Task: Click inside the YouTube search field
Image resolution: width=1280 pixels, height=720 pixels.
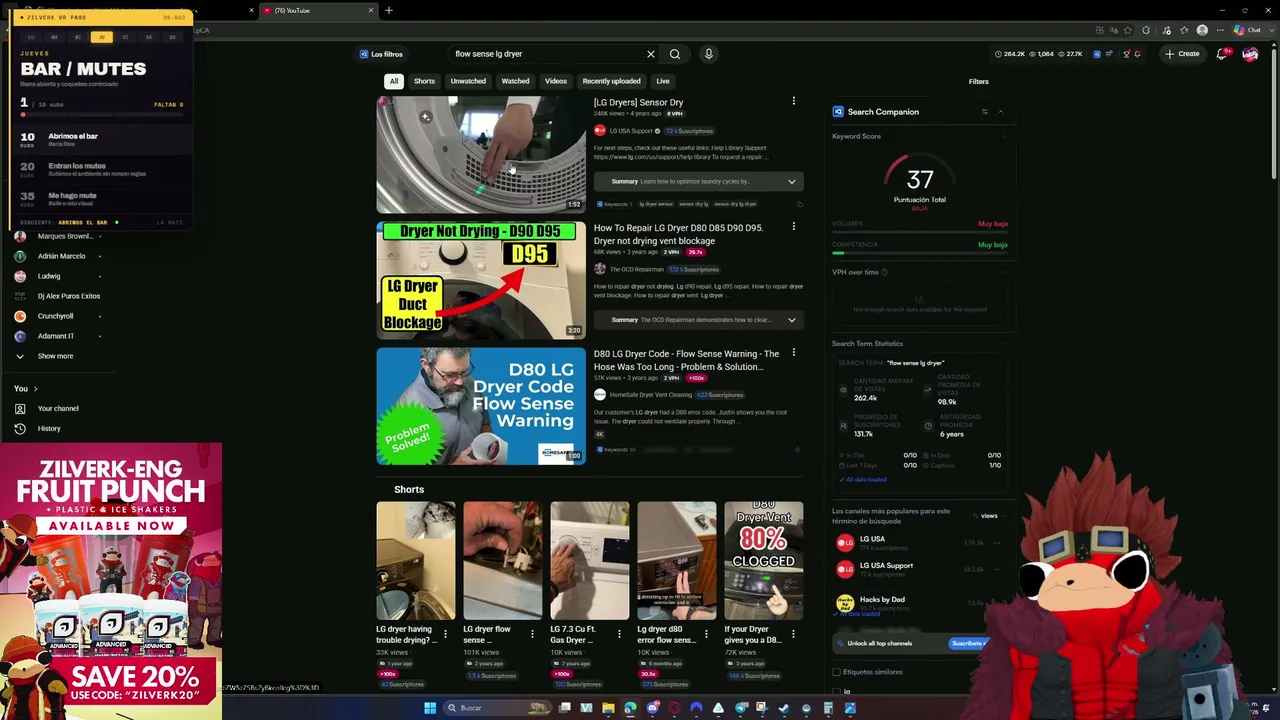Action: (545, 54)
